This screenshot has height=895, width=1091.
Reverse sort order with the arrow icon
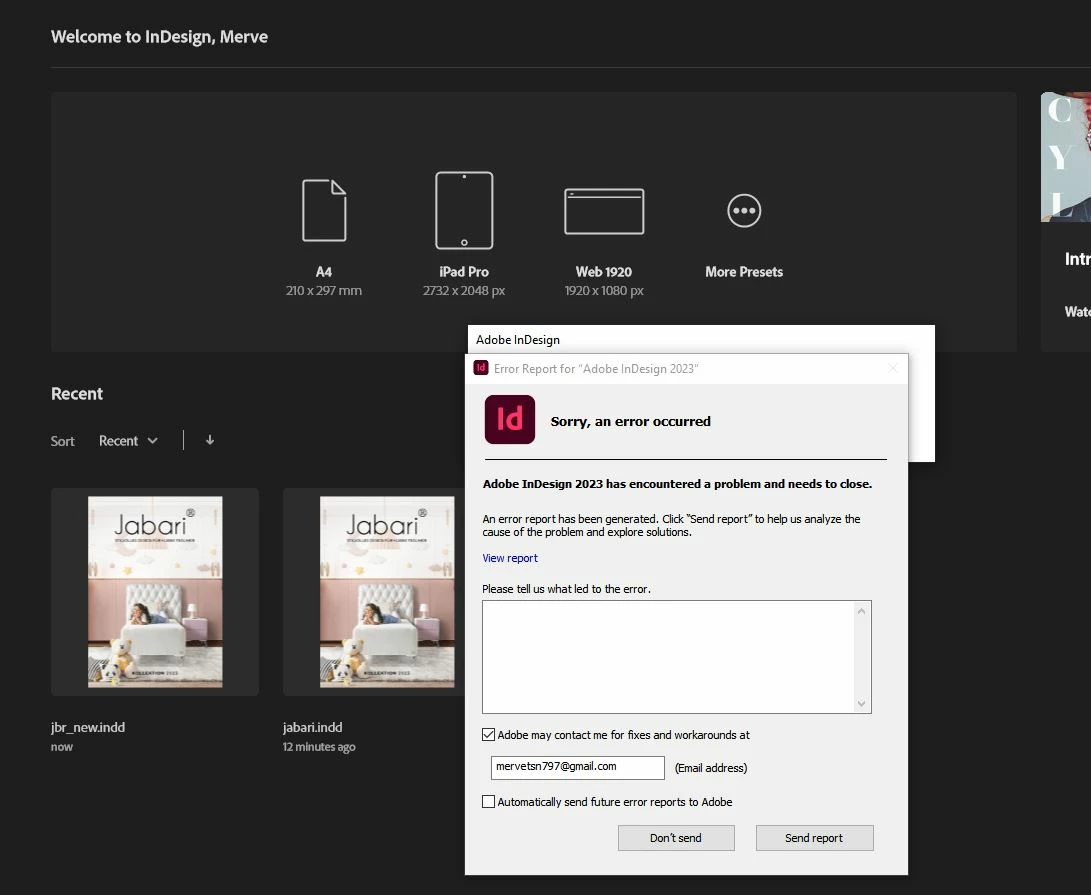pyautogui.click(x=209, y=440)
